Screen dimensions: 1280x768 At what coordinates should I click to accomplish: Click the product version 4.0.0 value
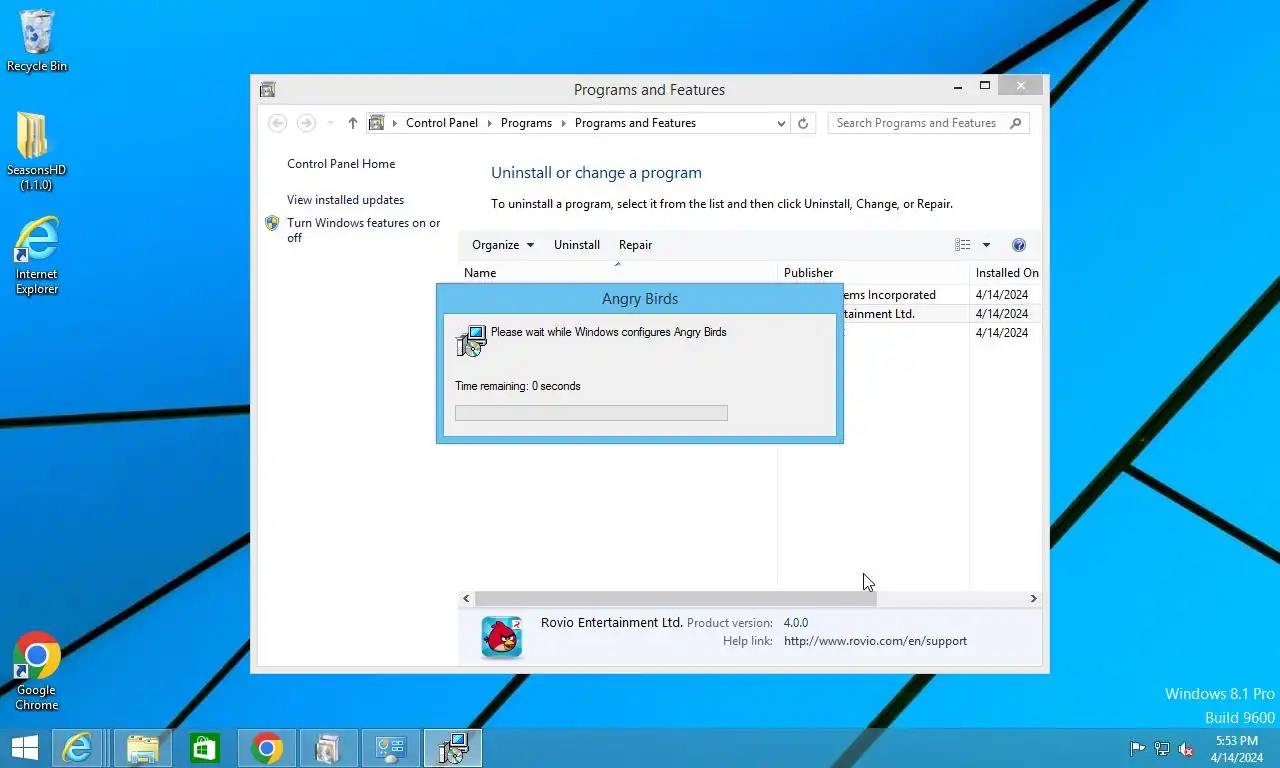[x=796, y=622]
